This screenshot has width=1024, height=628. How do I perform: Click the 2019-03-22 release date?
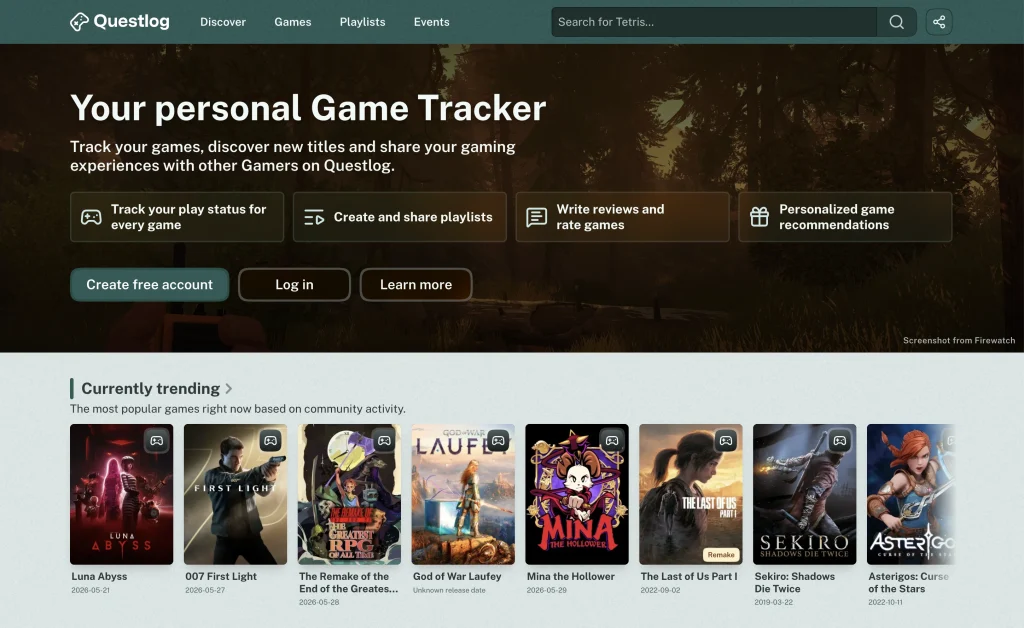pos(773,603)
